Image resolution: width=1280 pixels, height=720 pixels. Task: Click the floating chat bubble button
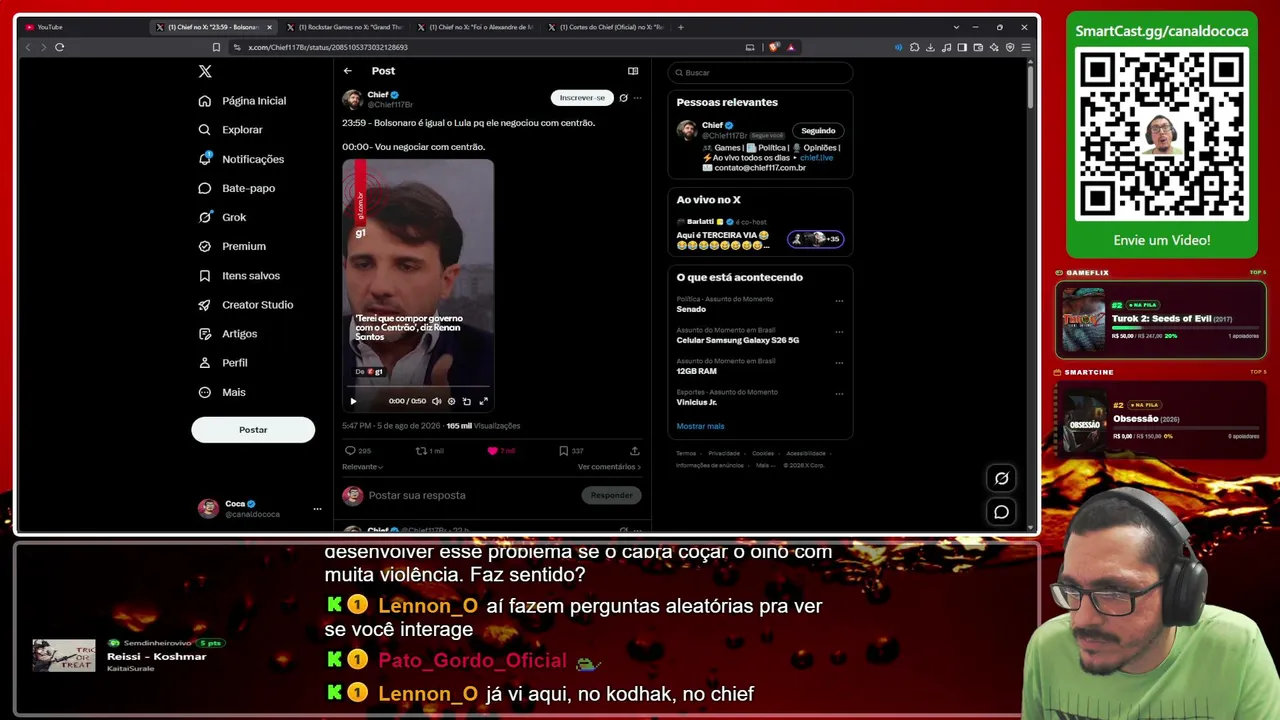pyautogui.click(x=1001, y=512)
